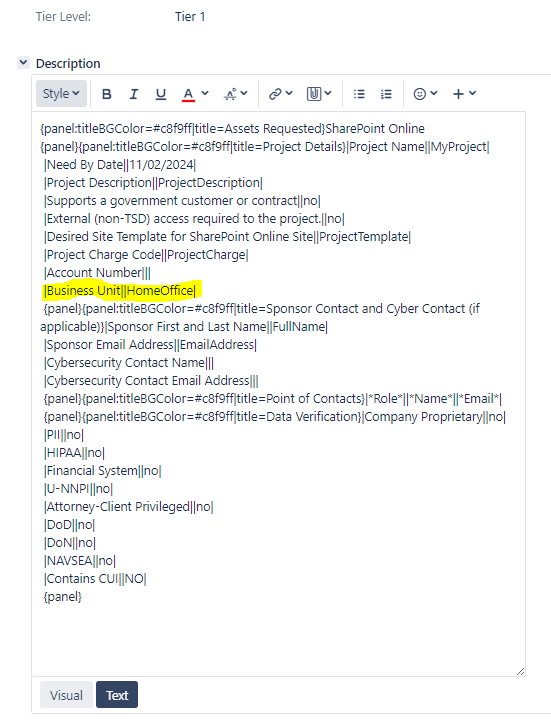The width and height of the screenshot is (551, 725).
Task: Open the attachment dropdown arrow
Action: tap(328, 93)
